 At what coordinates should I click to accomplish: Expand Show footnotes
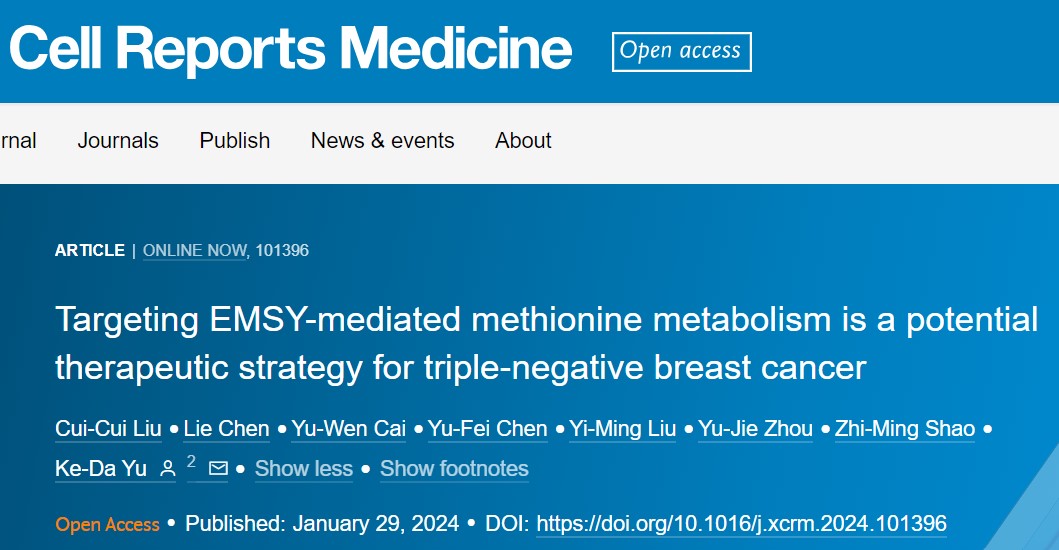(x=455, y=468)
